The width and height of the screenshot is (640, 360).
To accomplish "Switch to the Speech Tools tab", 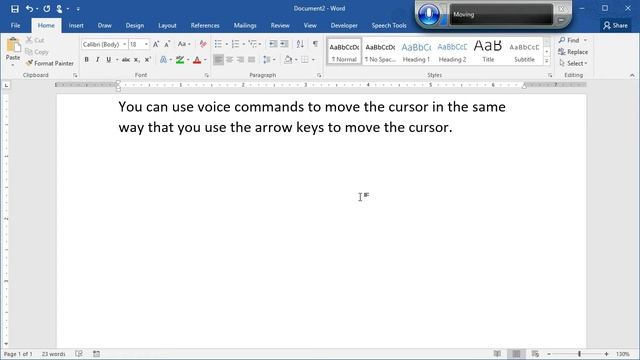I will [389, 25].
